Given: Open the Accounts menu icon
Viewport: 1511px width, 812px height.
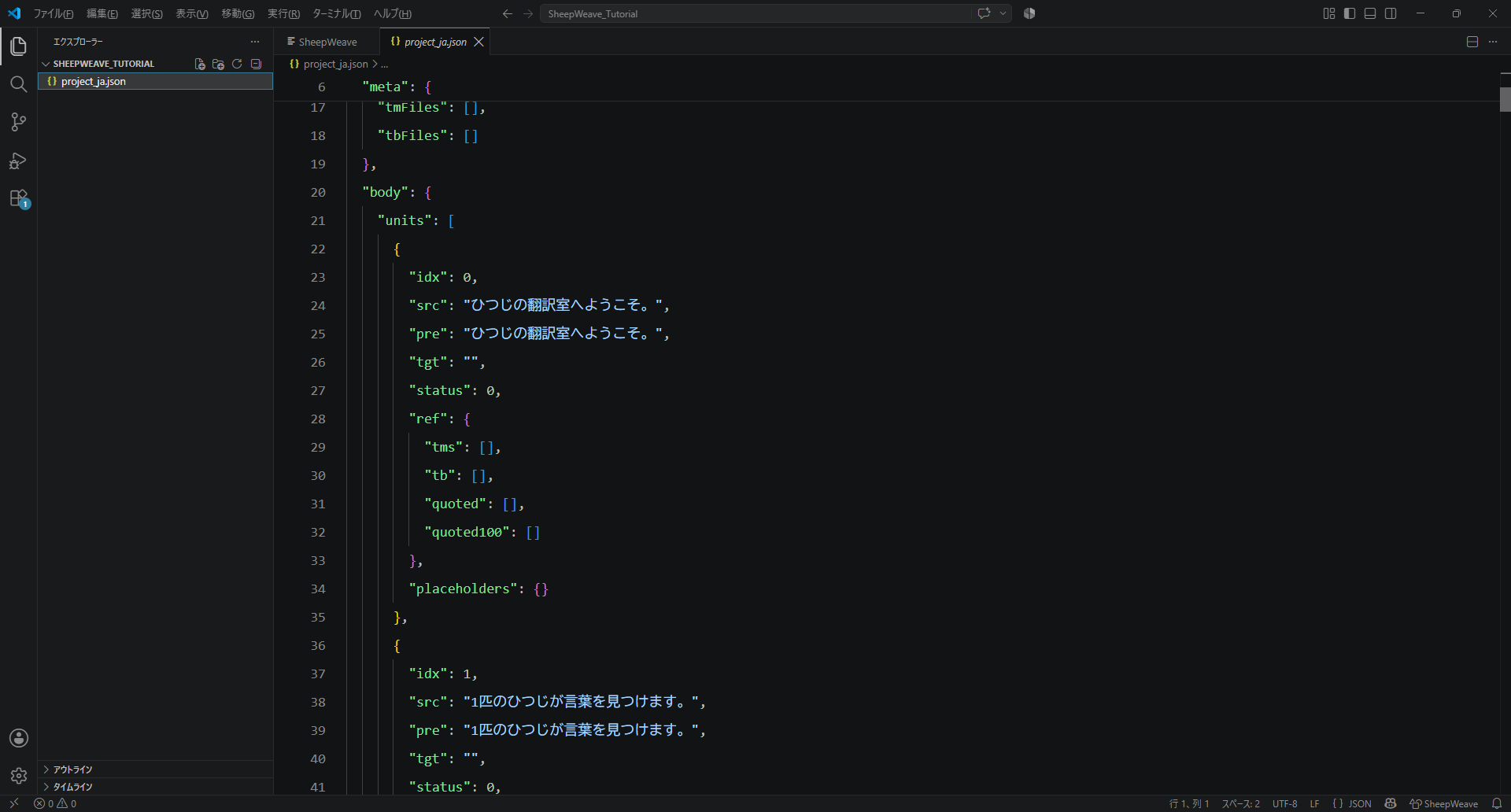Looking at the screenshot, I should pyautogui.click(x=18, y=738).
